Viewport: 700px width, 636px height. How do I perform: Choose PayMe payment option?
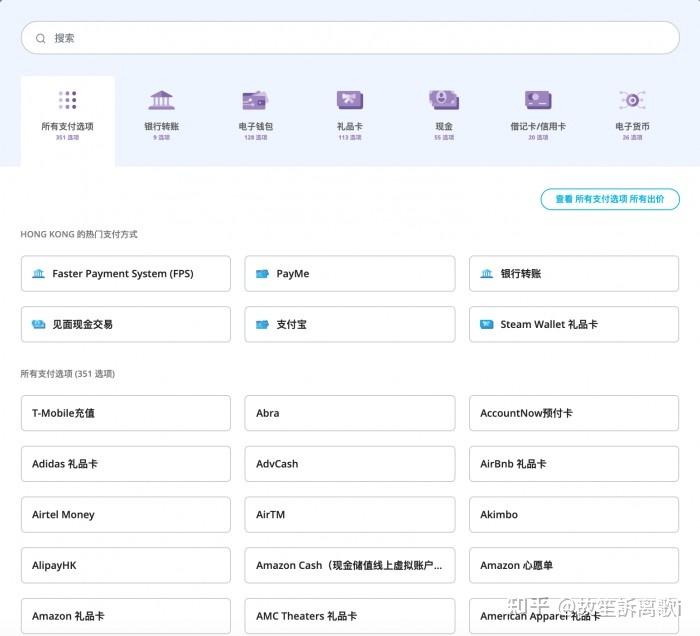[350, 274]
